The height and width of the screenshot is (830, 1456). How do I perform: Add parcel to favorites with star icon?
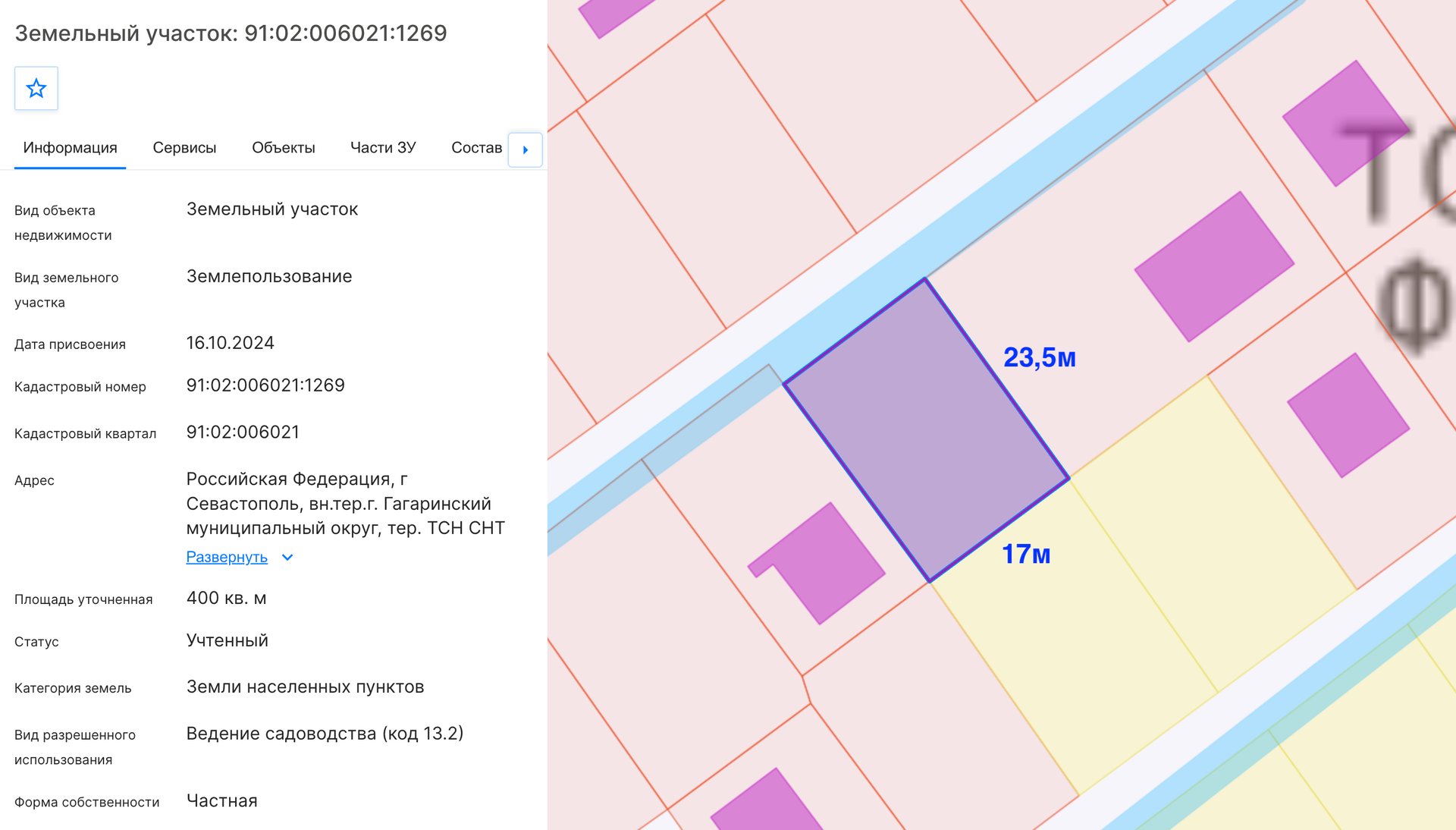pyautogui.click(x=36, y=89)
